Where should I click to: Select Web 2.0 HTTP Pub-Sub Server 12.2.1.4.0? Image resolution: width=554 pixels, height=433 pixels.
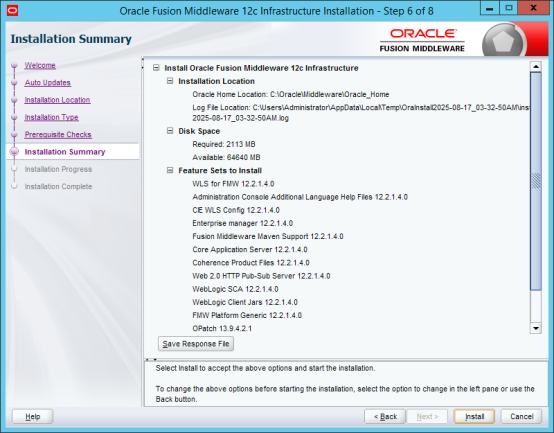[261, 276]
